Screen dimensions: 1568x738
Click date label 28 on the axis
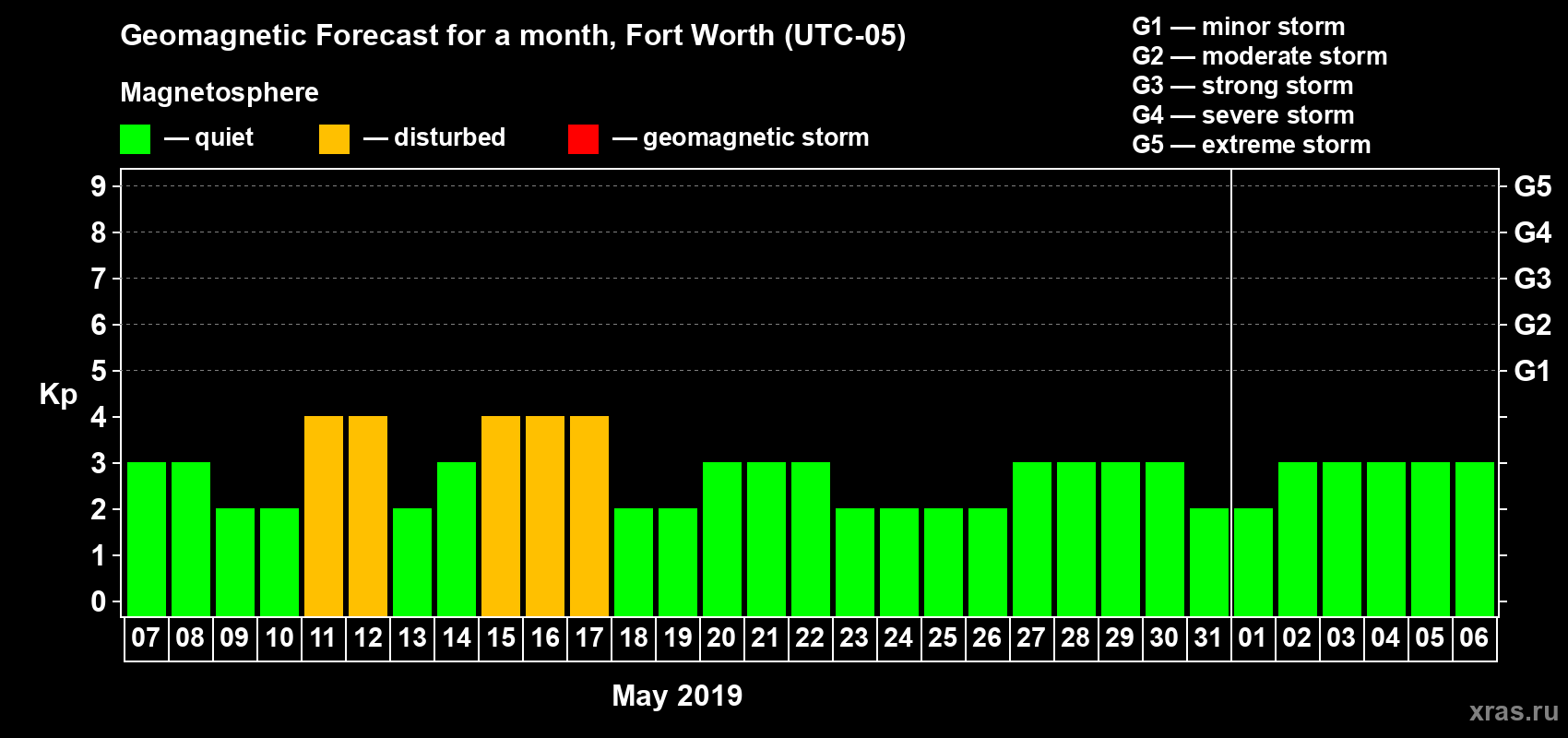(1075, 638)
